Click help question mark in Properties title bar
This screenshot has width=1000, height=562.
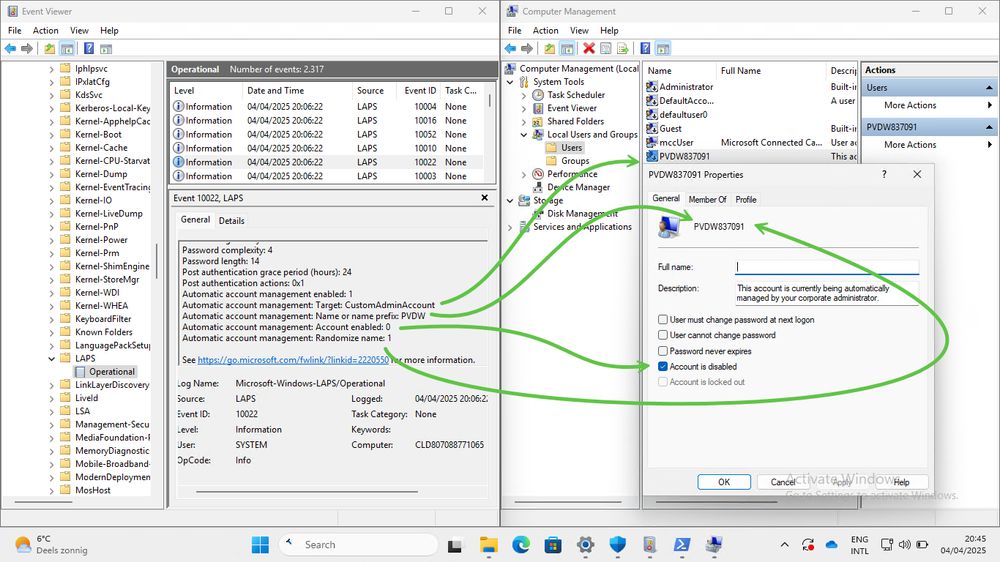[x=884, y=174]
